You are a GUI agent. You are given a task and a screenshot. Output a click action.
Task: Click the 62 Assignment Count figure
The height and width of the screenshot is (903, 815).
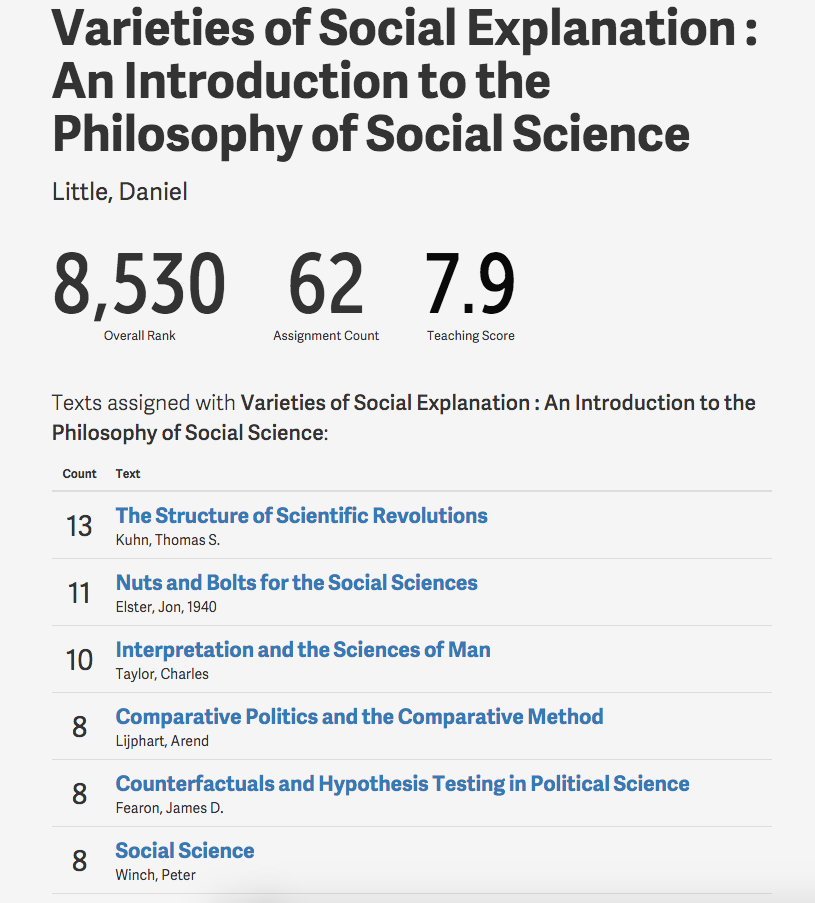tap(326, 285)
